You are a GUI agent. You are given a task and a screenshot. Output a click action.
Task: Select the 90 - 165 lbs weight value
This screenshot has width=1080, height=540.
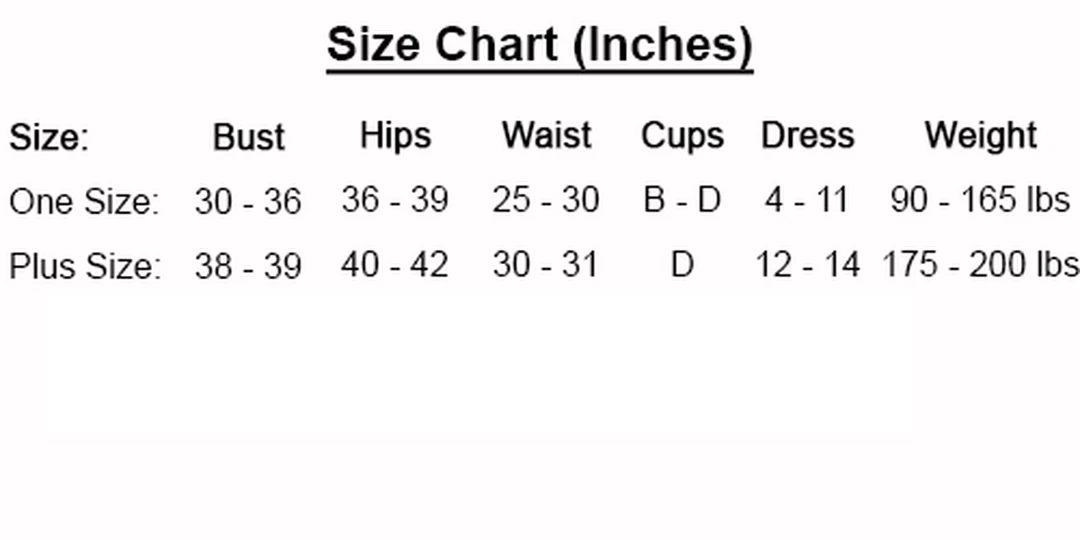click(x=980, y=200)
